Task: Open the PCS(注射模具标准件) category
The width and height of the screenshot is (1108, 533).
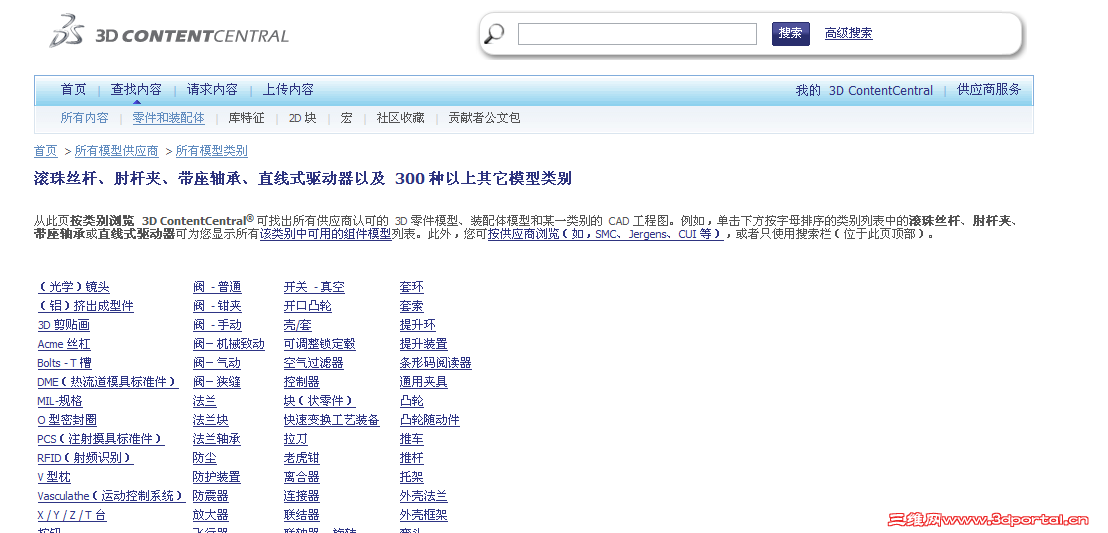Action: pyautogui.click(x=101, y=439)
